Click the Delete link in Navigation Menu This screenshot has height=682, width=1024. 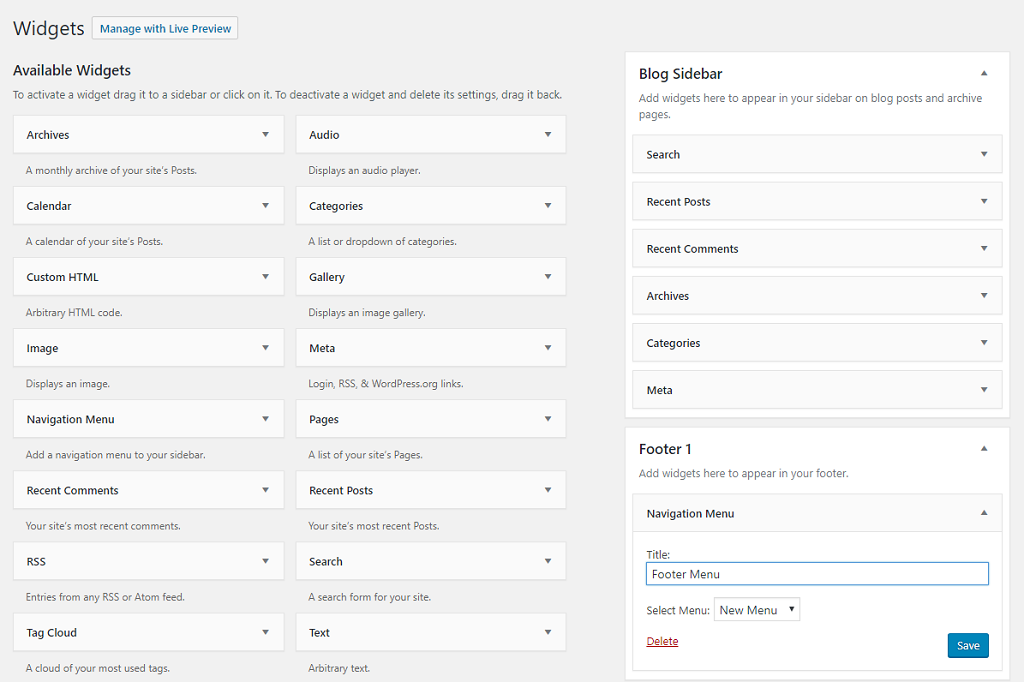pyautogui.click(x=662, y=642)
